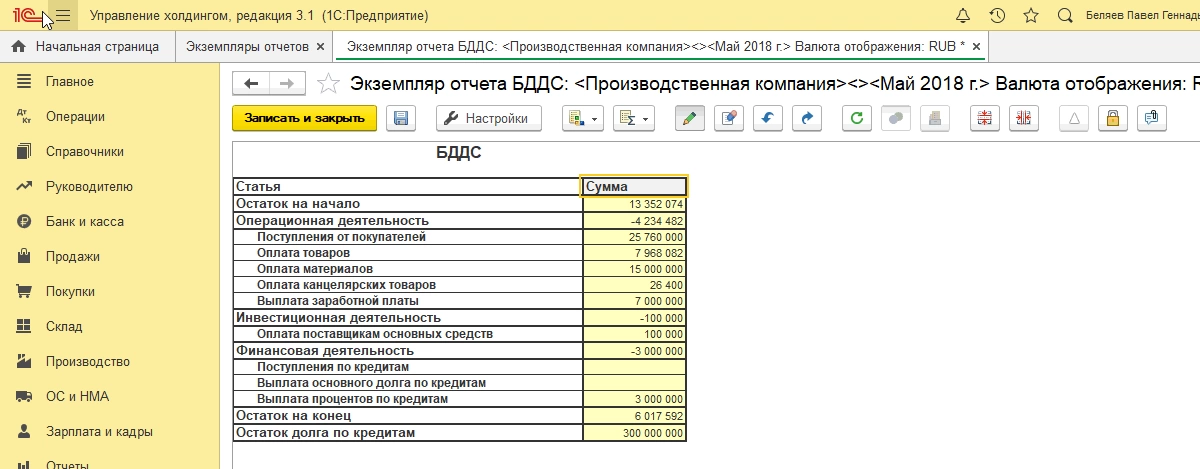The height and width of the screenshot is (469, 1200).
Task: Save report with the floppy disk icon
Action: click(401, 118)
